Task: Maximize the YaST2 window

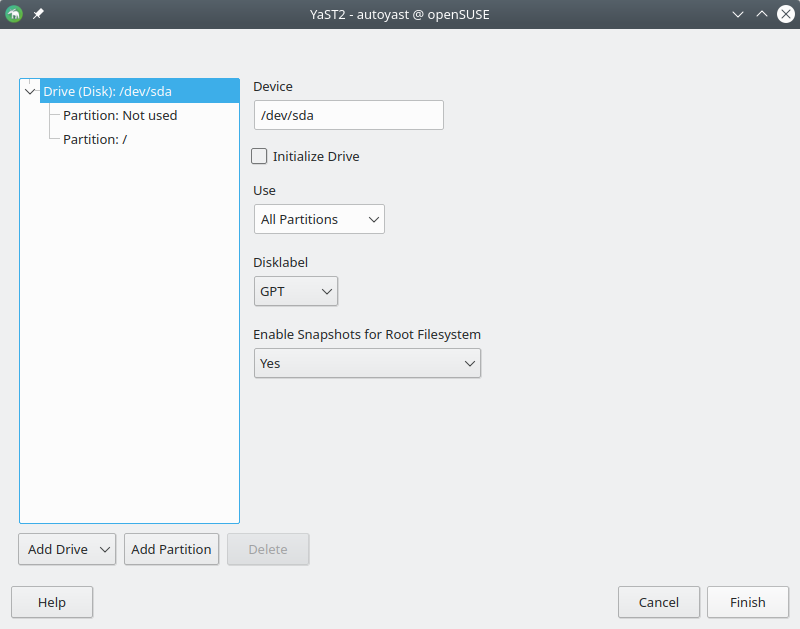Action: (761, 14)
